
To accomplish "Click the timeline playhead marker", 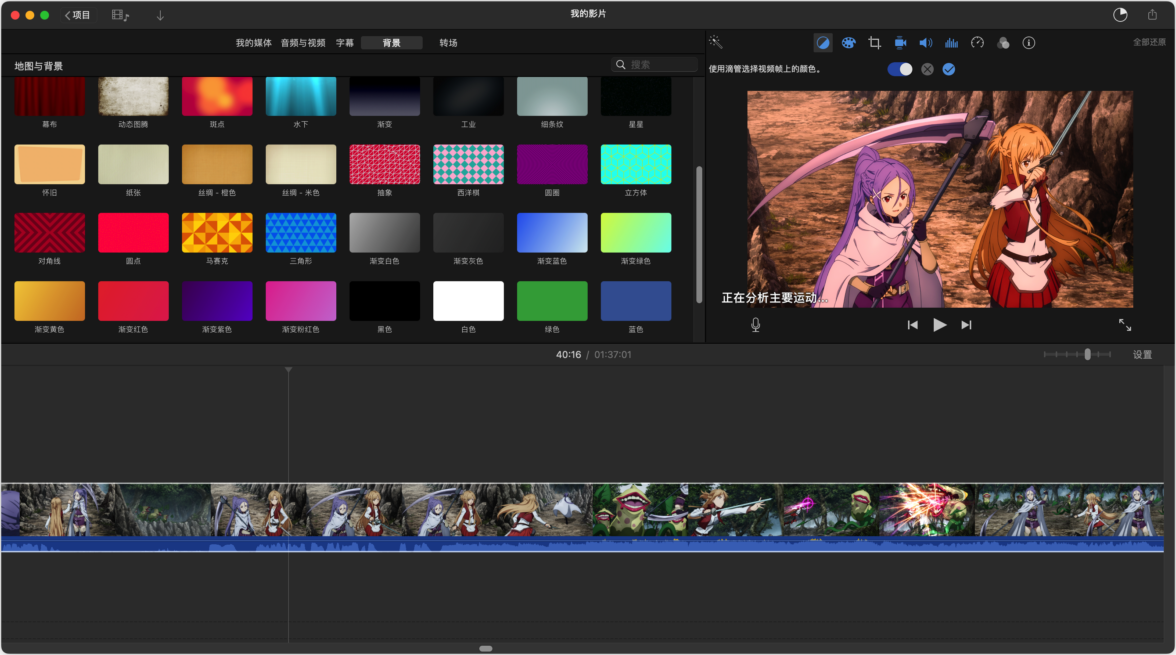I will click(288, 370).
